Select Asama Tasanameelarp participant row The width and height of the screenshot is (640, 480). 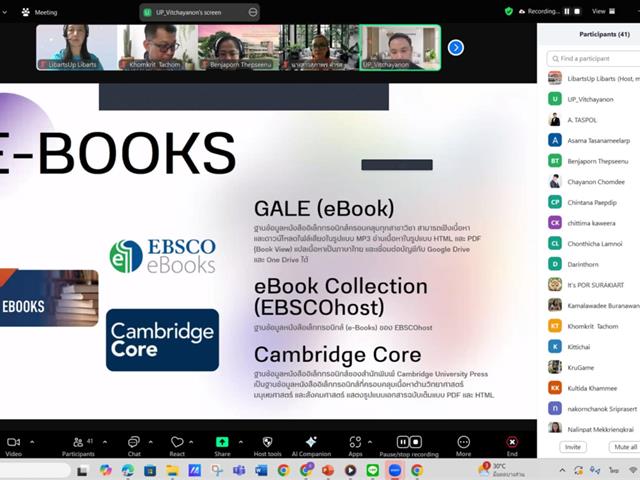594,140
